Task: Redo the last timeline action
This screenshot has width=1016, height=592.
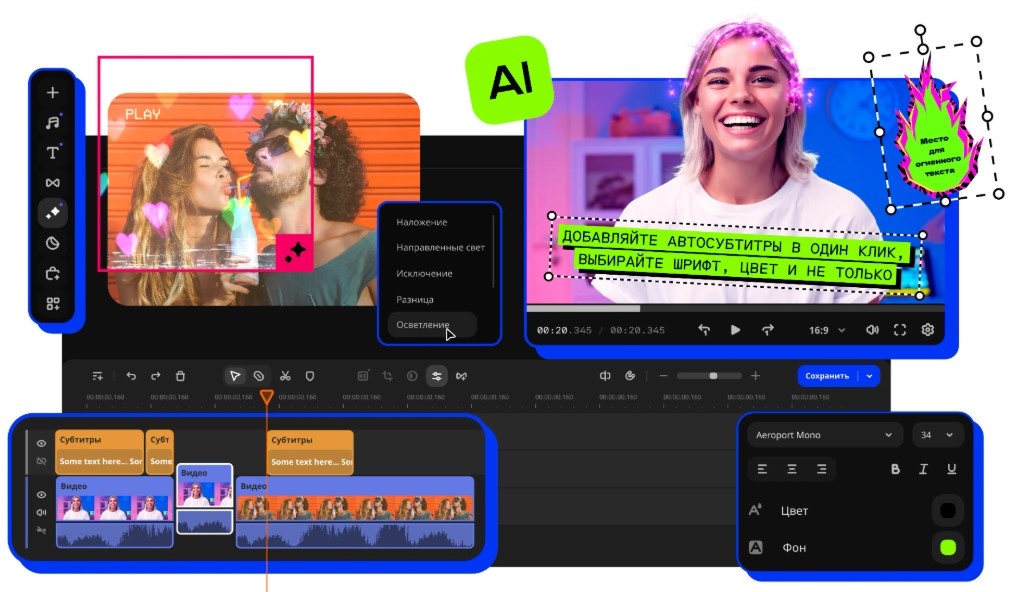Action: click(x=156, y=376)
